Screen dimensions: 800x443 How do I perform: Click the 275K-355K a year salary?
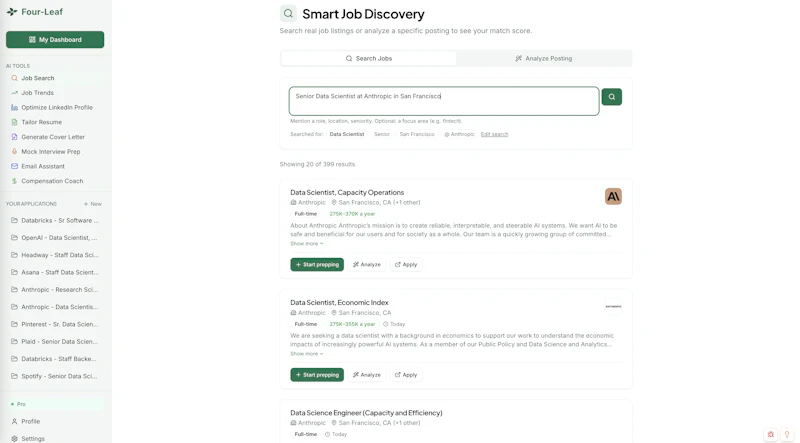pos(352,324)
